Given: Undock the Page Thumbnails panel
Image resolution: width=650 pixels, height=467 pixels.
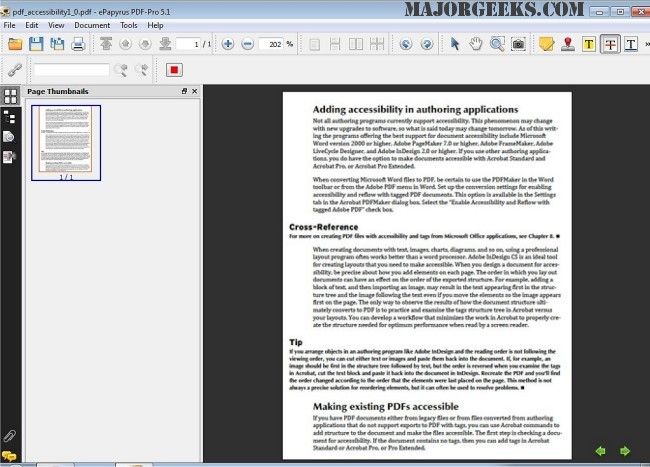Looking at the screenshot, I should [x=184, y=91].
